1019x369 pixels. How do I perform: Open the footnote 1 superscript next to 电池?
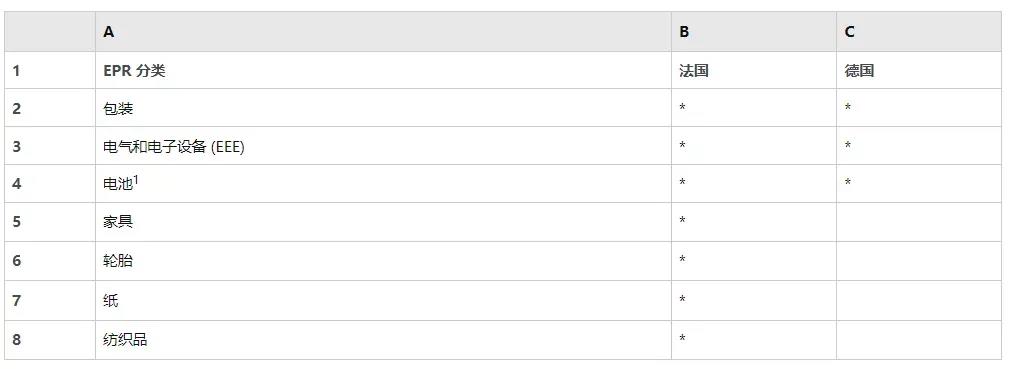136,180
